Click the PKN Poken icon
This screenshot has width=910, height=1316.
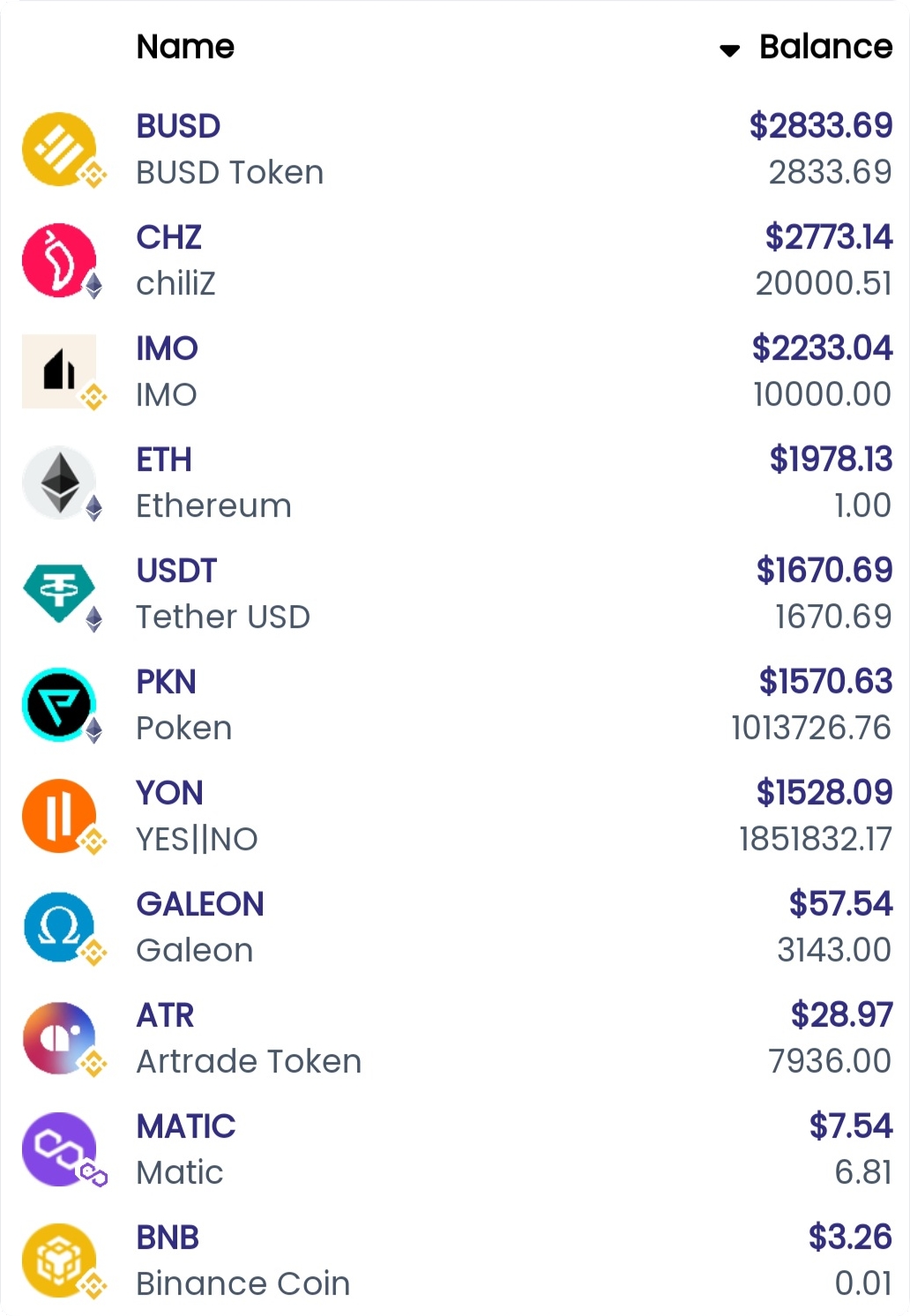coord(59,705)
